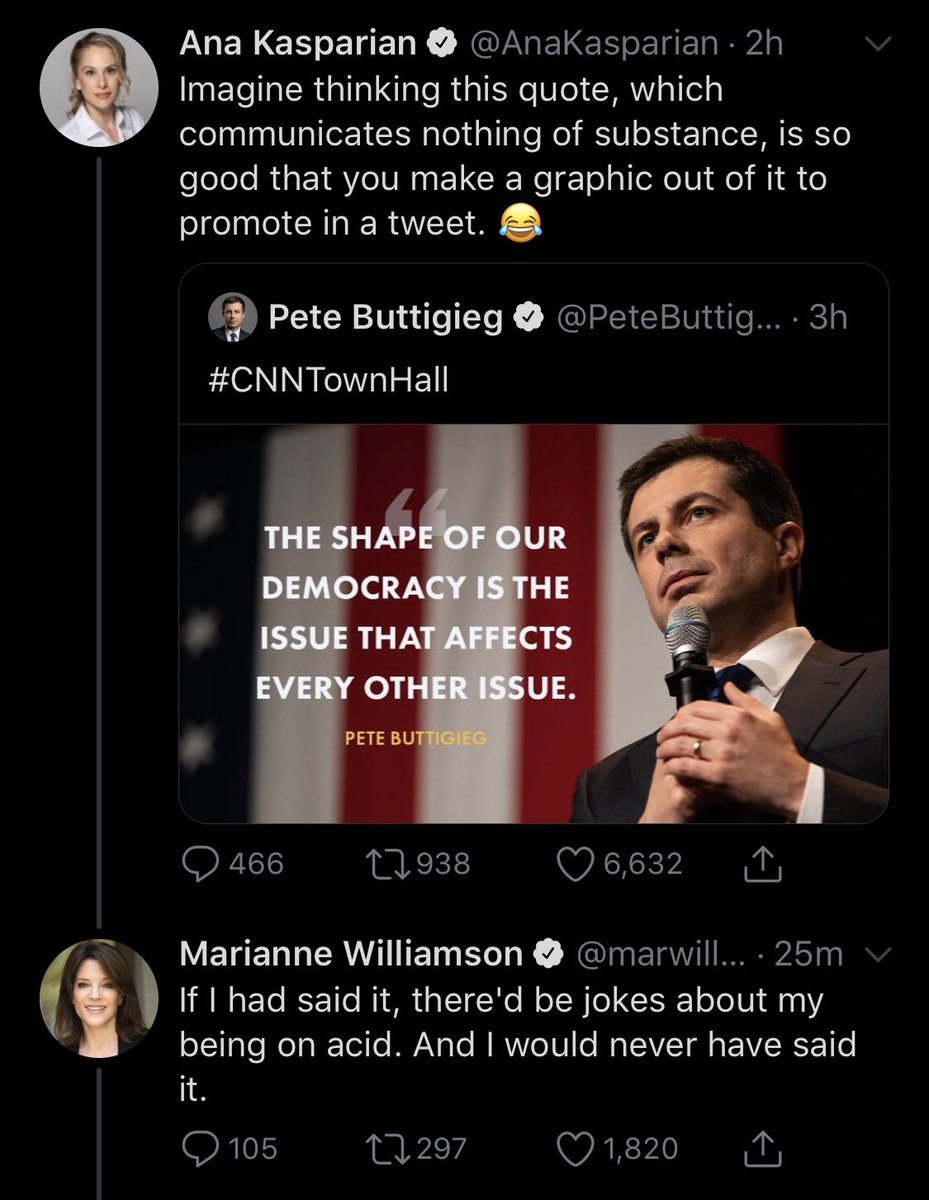Screen dimensions: 929x1200
Task: Open Marianne Williamson's display name
Action: (350, 955)
